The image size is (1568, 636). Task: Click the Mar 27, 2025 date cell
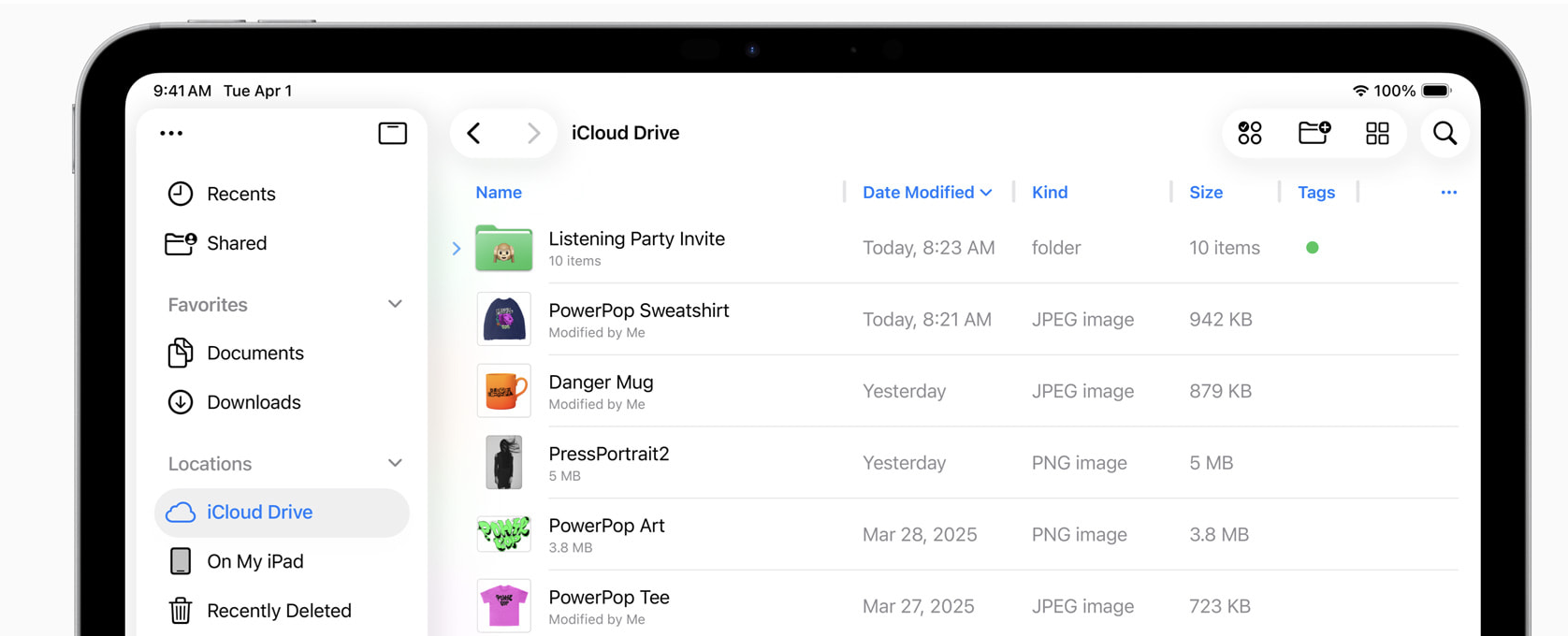click(x=918, y=606)
